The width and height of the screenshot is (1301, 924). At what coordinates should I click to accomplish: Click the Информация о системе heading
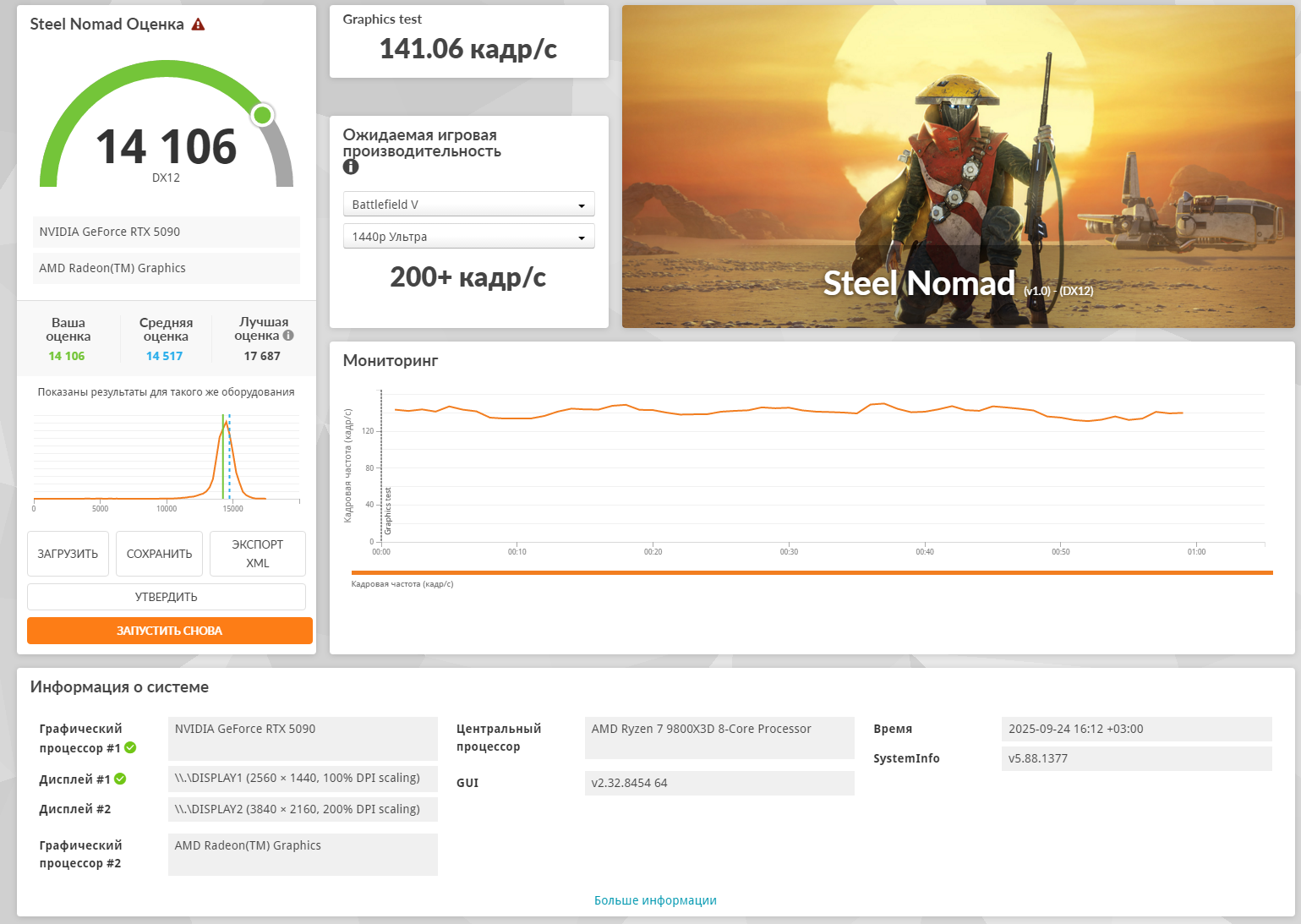(119, 687)
